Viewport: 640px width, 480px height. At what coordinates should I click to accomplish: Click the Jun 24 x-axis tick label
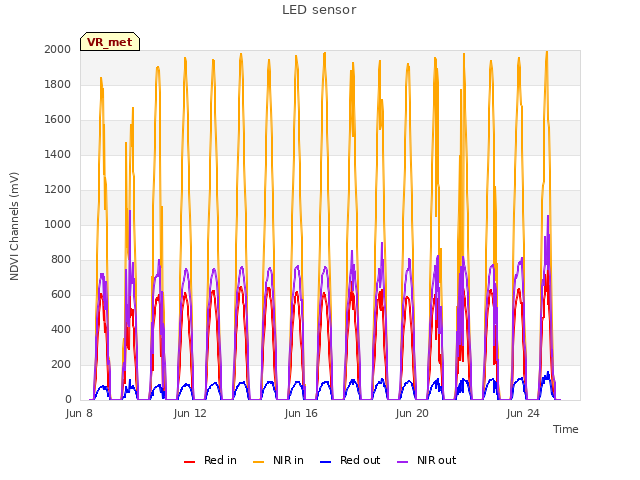coord(523,413)
